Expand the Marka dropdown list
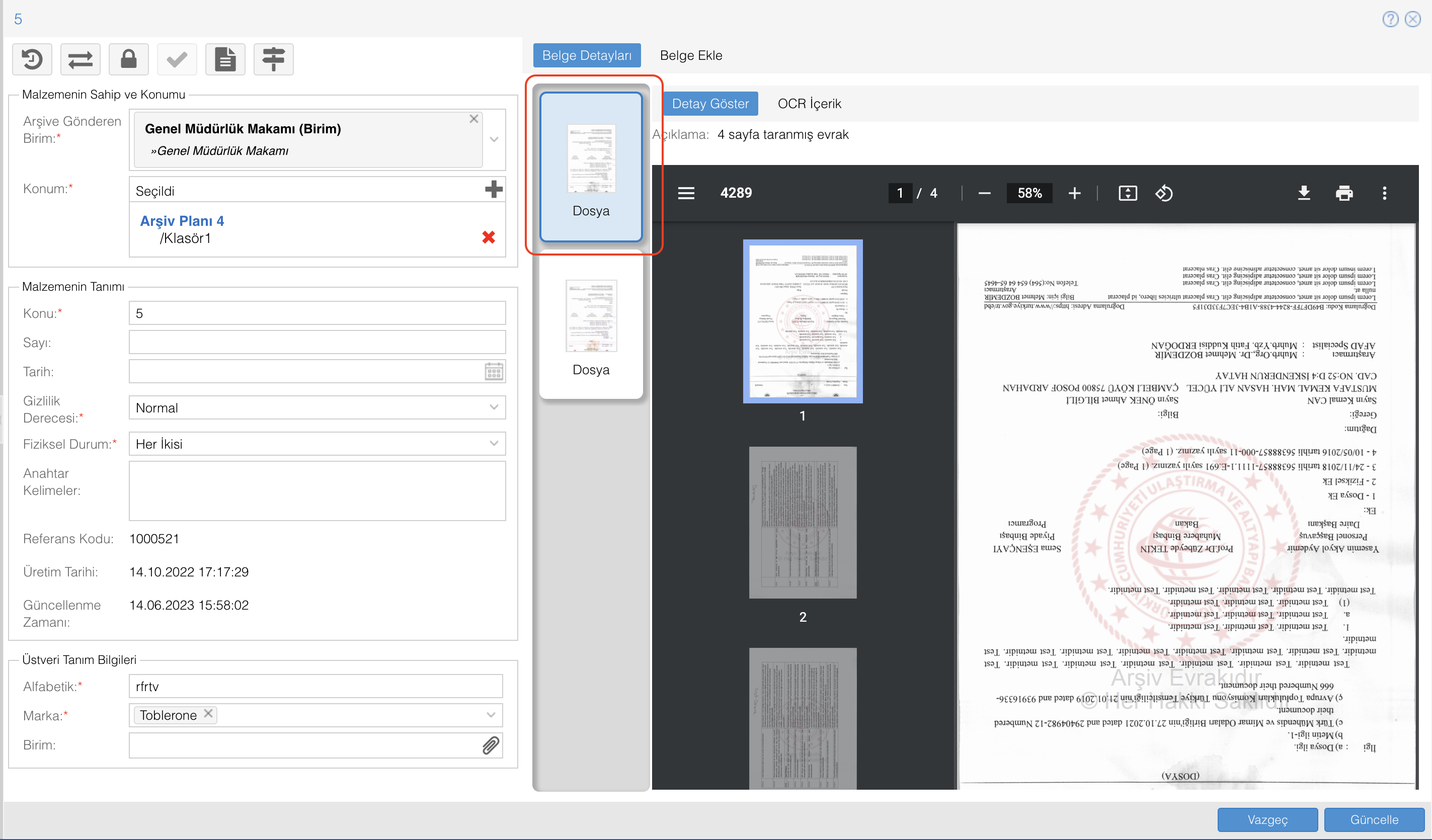Viewport: 1432px width, 840px height. [491, 715]
